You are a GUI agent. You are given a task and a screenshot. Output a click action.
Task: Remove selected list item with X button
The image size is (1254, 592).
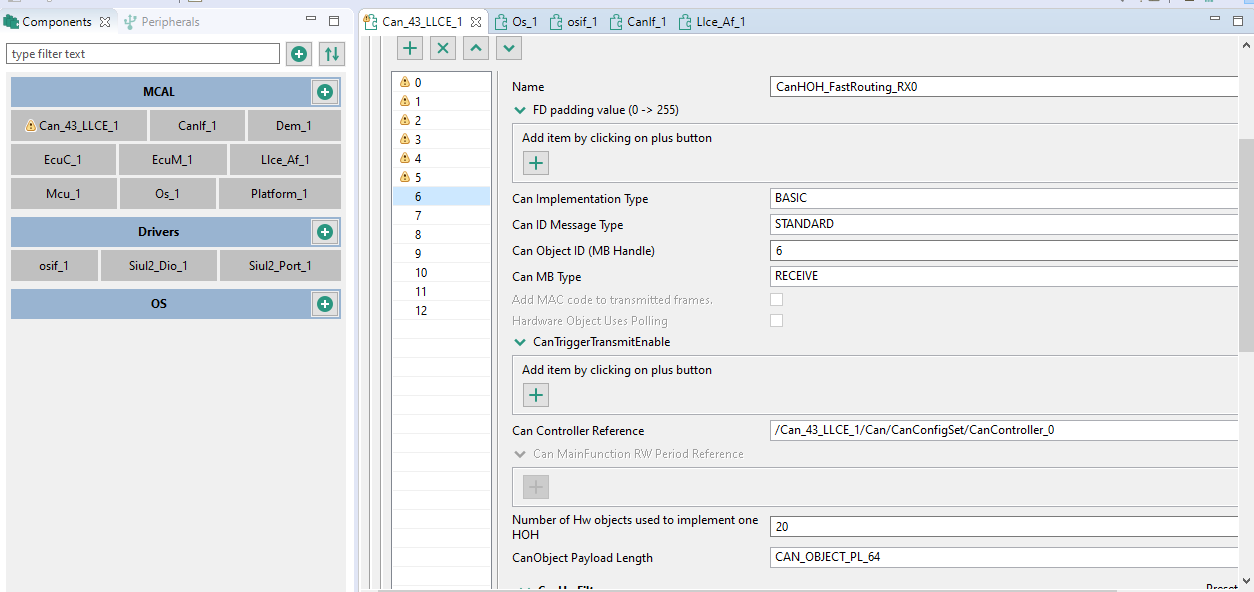(443, 47)
